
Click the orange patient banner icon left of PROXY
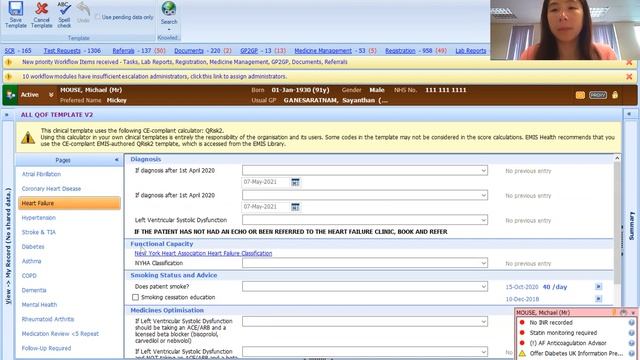580,95
